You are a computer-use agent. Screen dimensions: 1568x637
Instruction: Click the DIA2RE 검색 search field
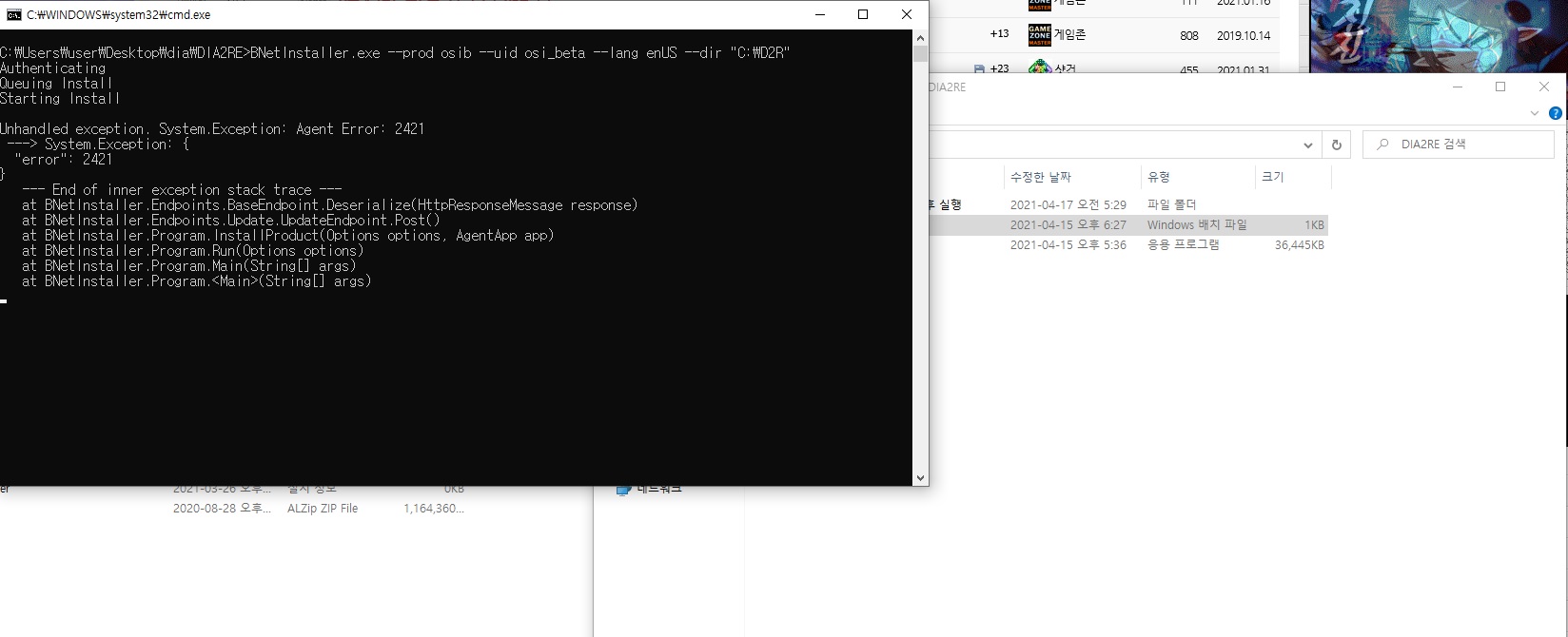[x=1465, y=145]
